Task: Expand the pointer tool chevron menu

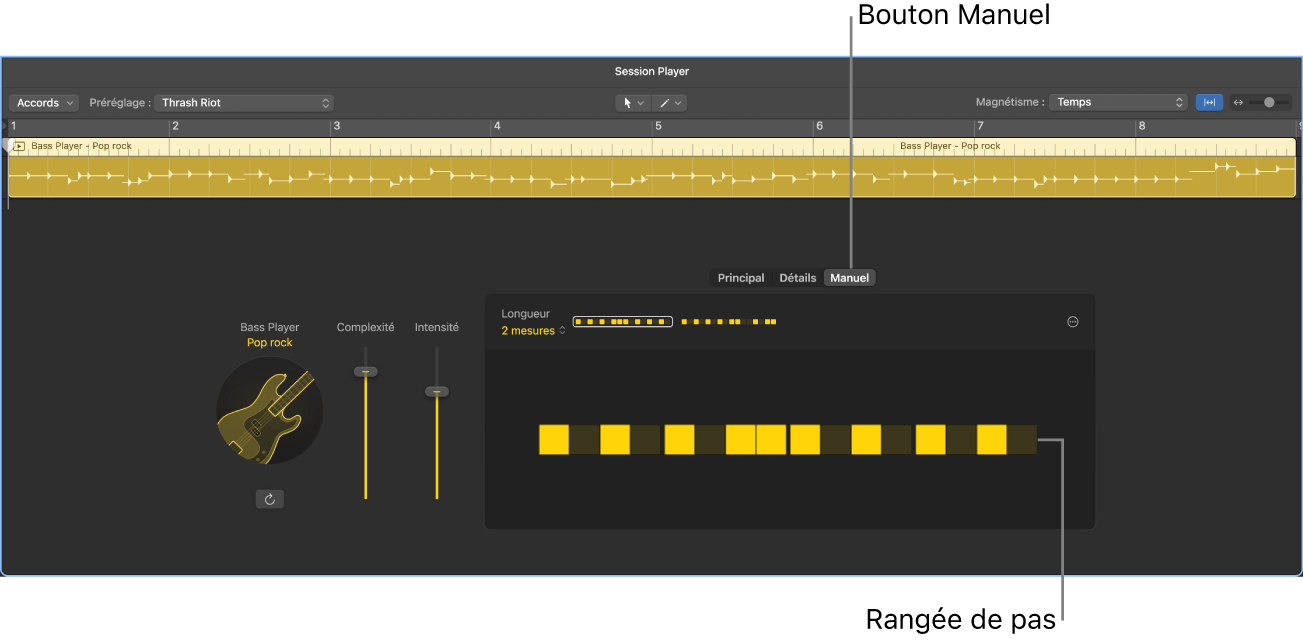Action: point(642,103)
